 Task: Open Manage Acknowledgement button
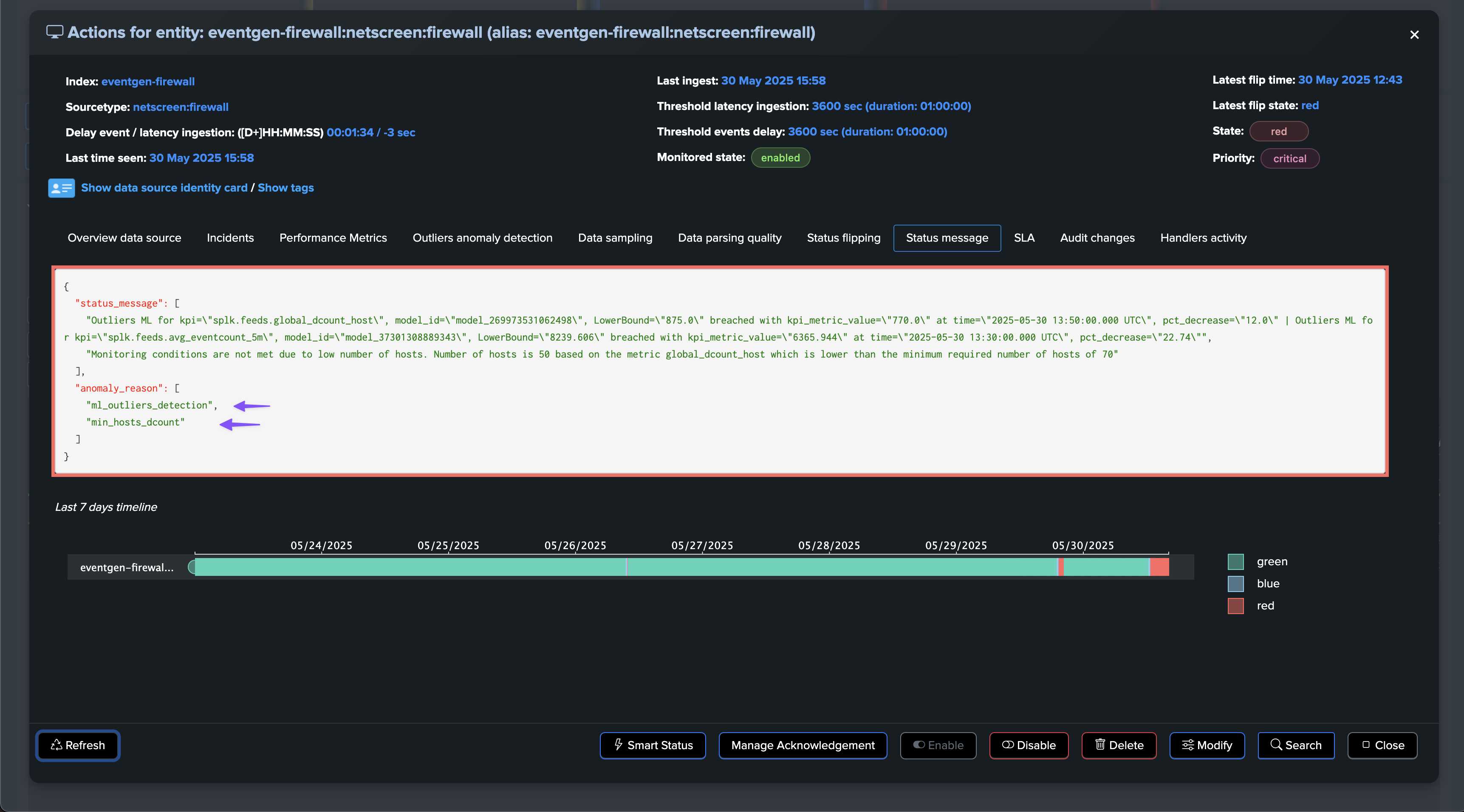tap(803, 745)
